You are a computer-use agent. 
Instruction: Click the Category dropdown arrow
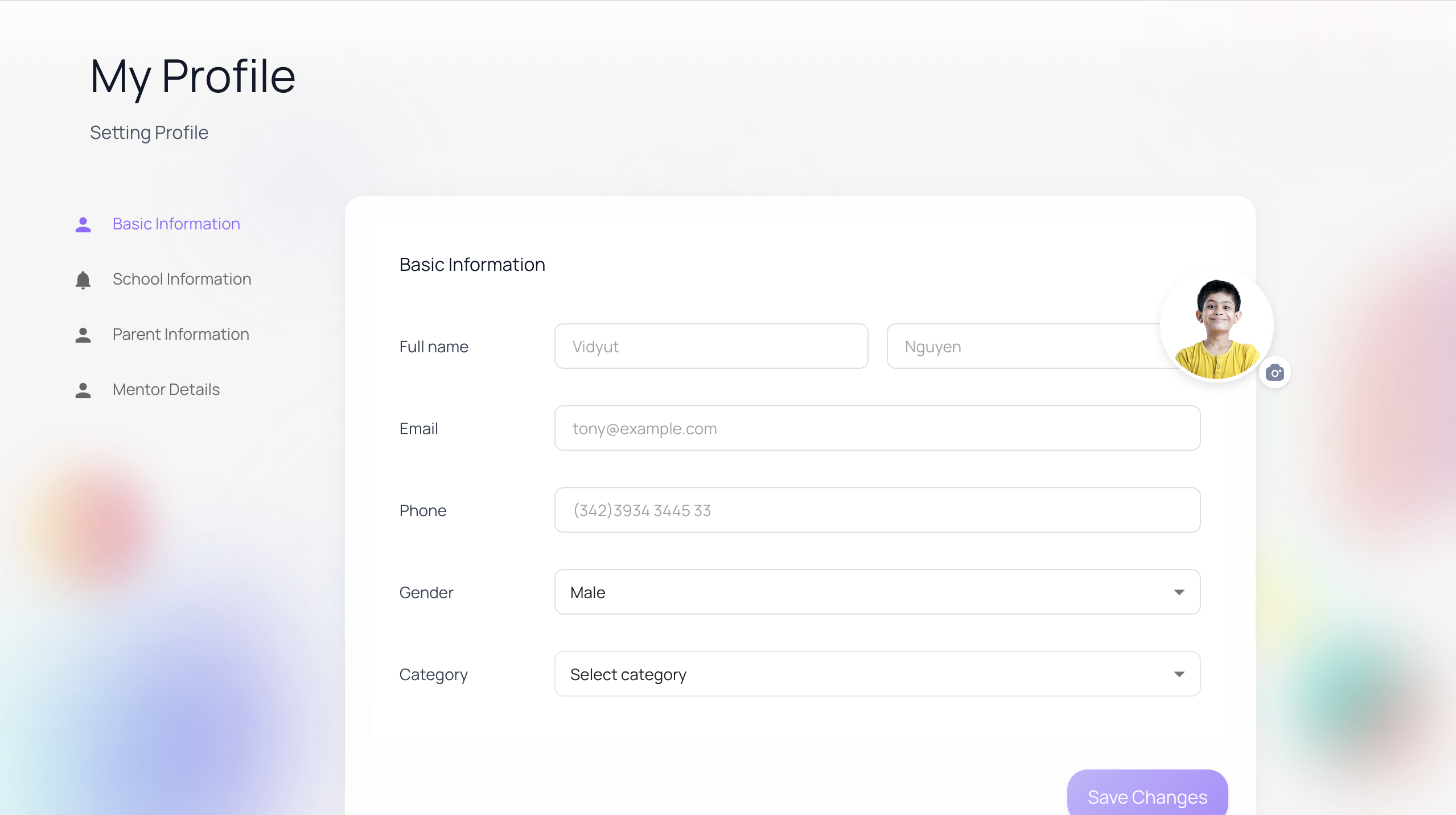(x=1179, y=674)
